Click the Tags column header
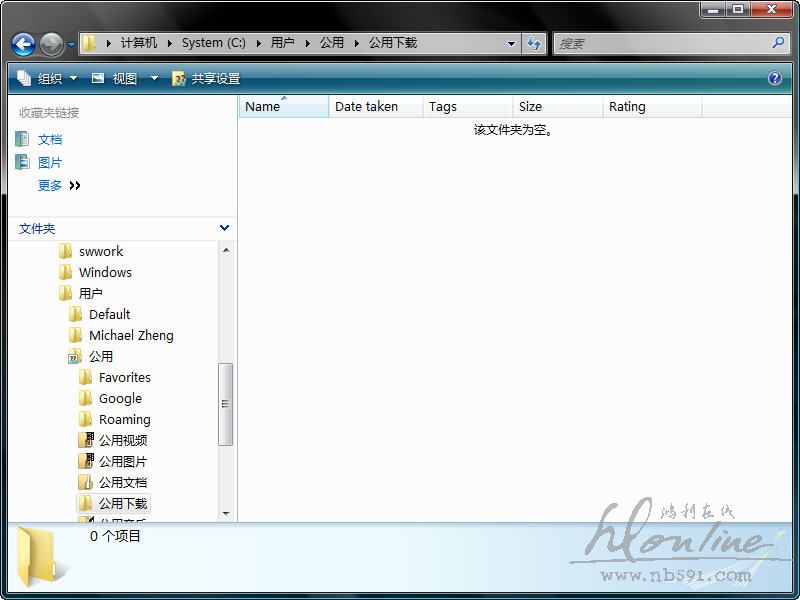Viewport: 800px width, 600px height. pyautogui.click(x=467, y=107)
